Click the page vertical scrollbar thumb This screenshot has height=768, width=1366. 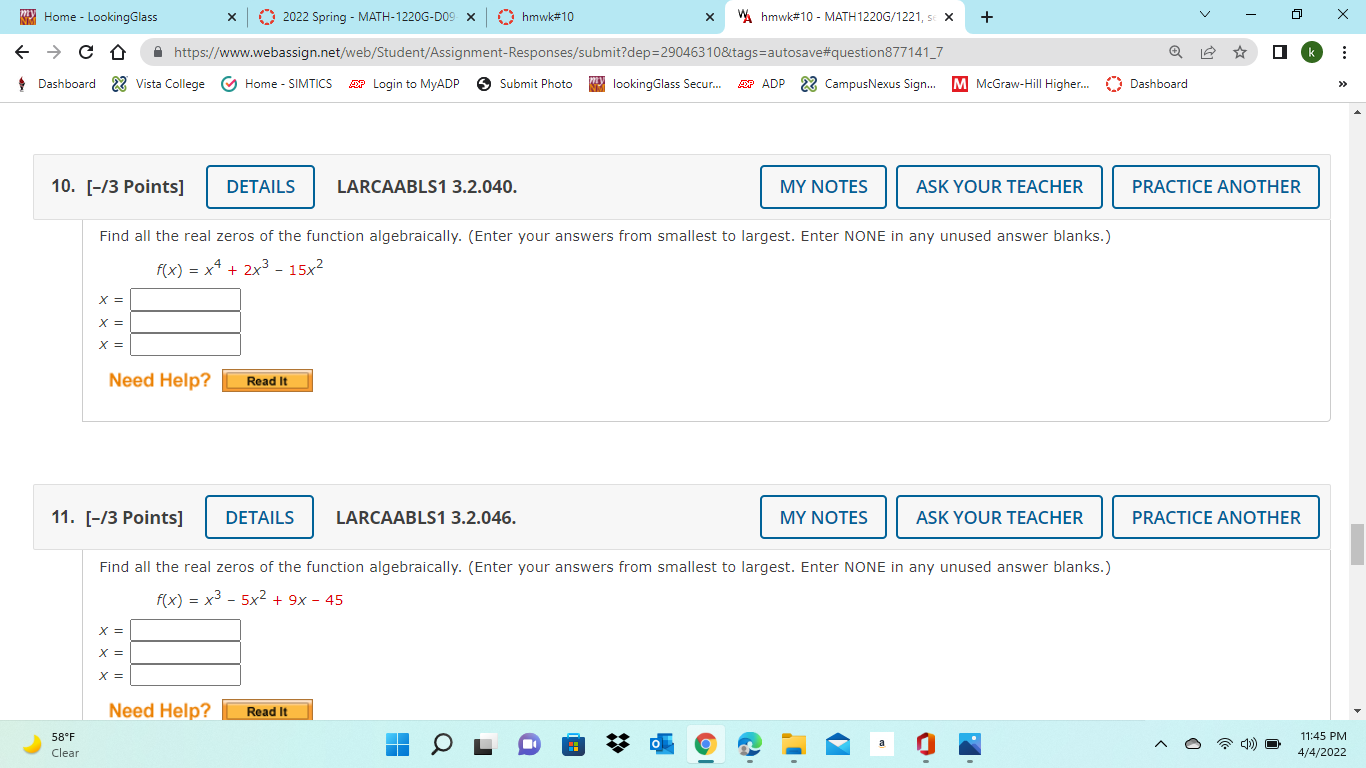[x=1357, y=544]
